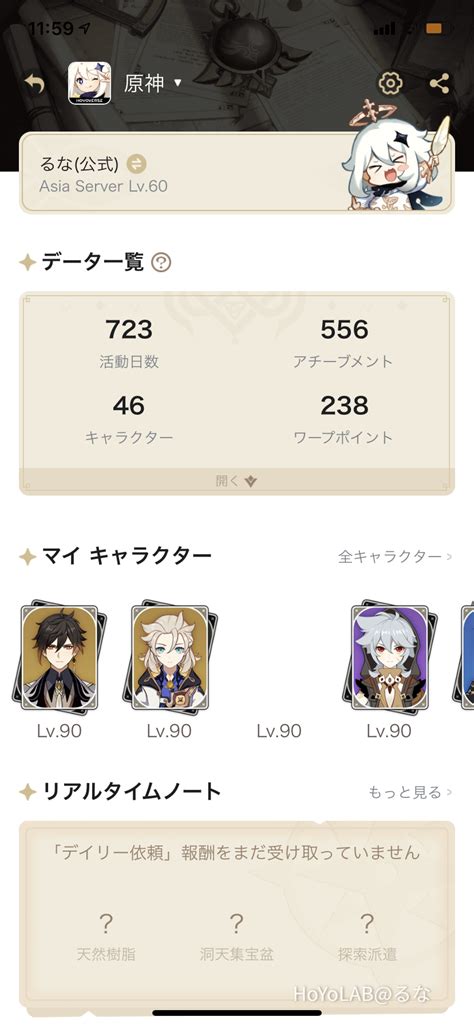Tap the share icon
Image resolution: width=474 pixels, height=1025 pixels.
tap(439, 83)
